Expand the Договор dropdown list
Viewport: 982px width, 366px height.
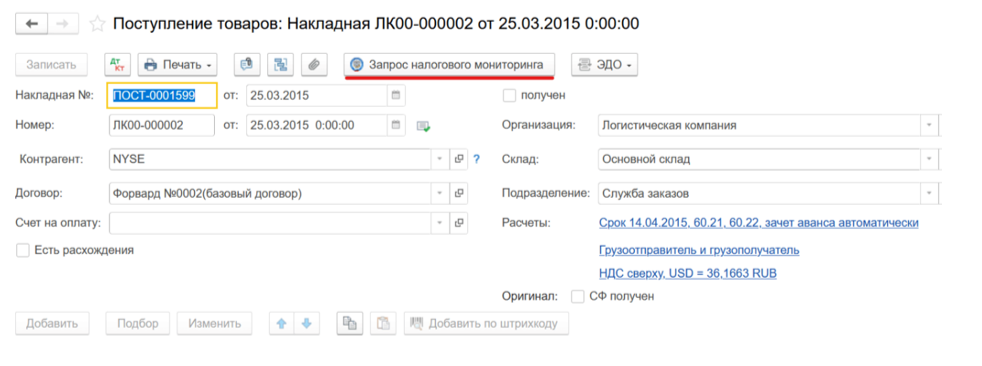point(440,194)
